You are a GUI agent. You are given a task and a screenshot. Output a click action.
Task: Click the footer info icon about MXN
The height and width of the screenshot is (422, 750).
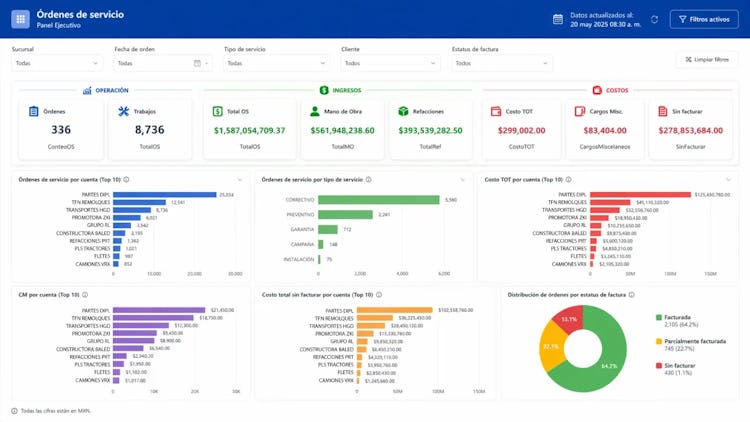pyautogui.click(x=14, y=411)
